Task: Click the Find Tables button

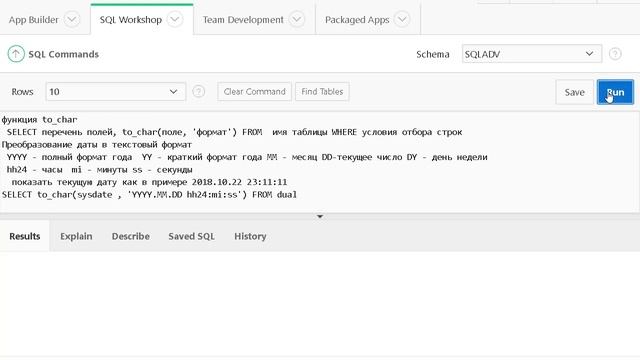Action: click(322, 91)
